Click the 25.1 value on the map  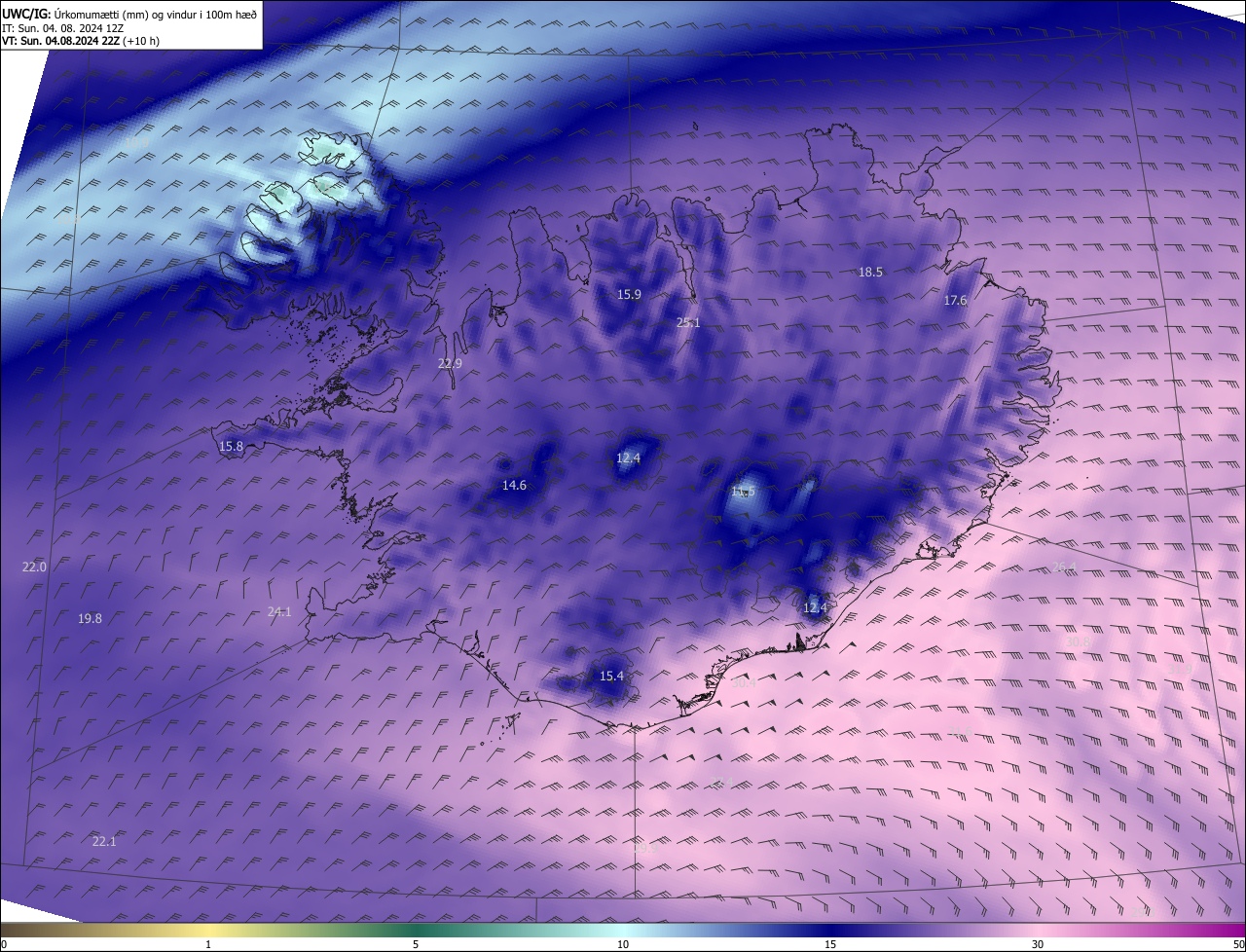click(688, 322)
